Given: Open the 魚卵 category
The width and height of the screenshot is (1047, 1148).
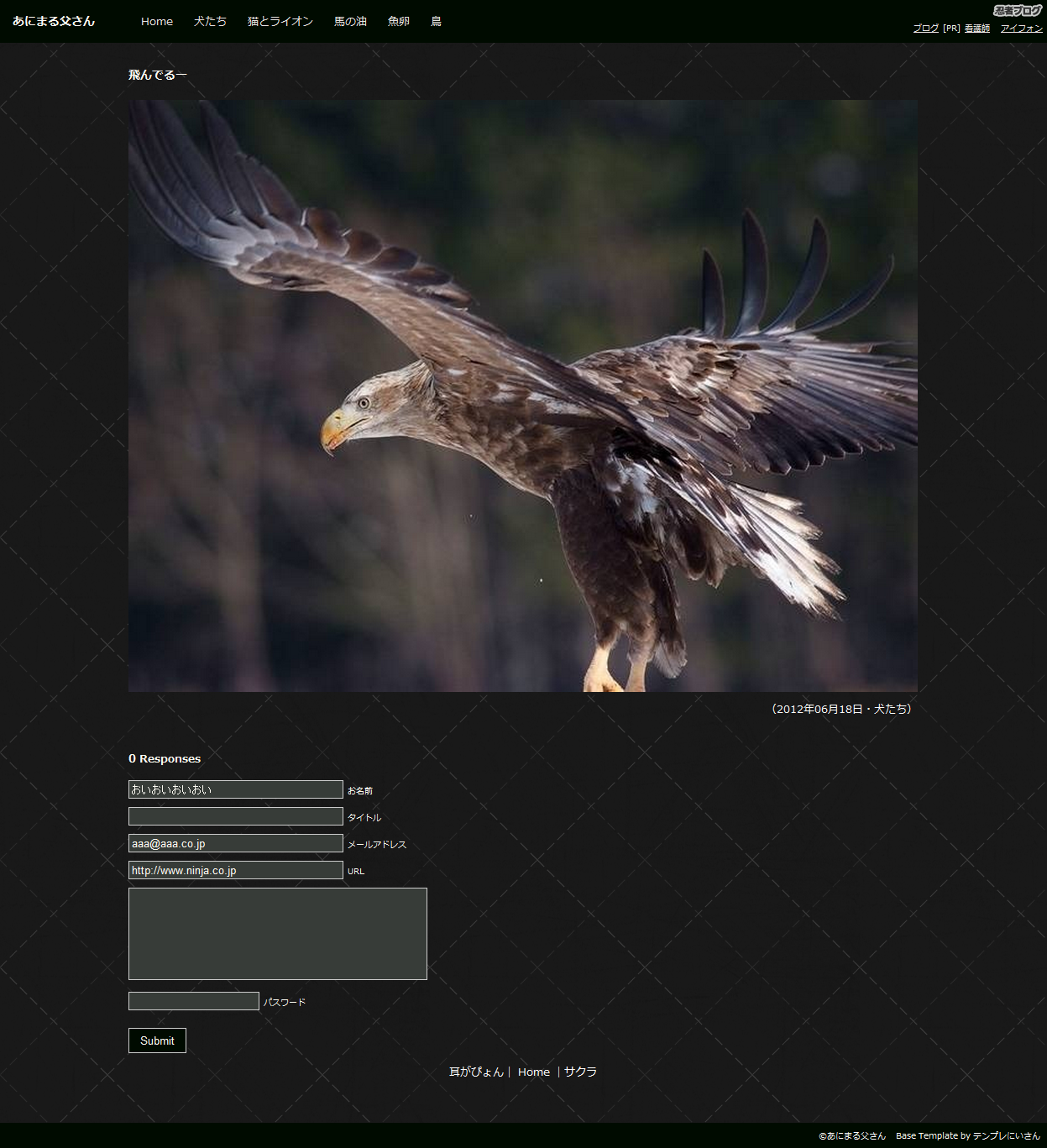Looking at the screenshot, I should point(399,21).
